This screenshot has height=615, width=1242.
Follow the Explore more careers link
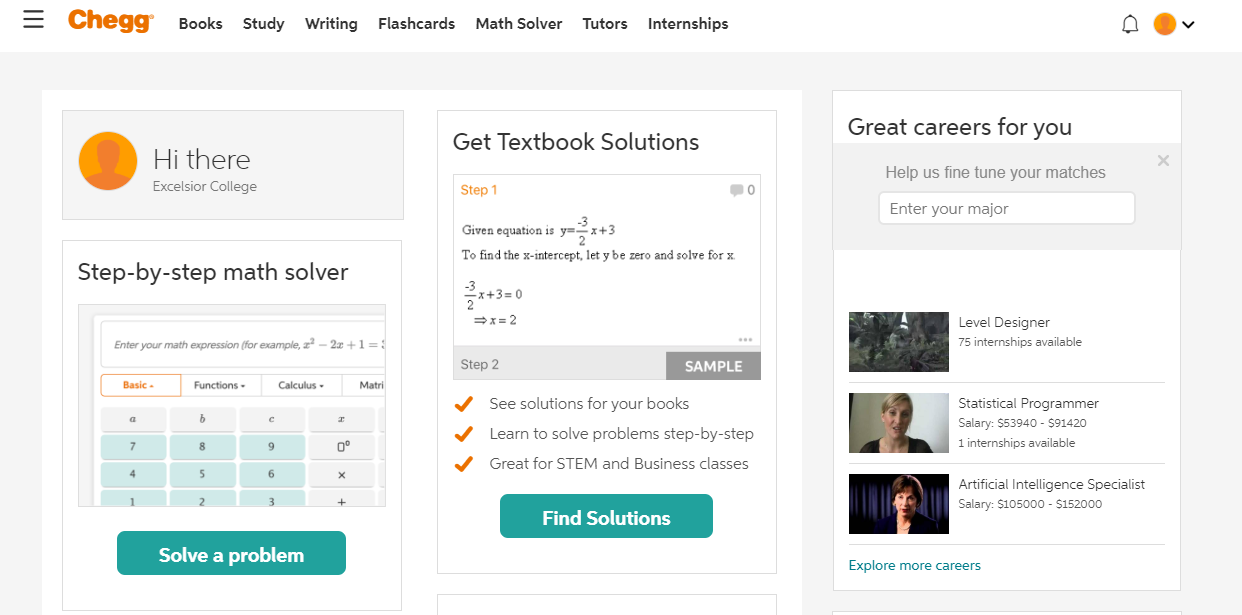[915, 565]
